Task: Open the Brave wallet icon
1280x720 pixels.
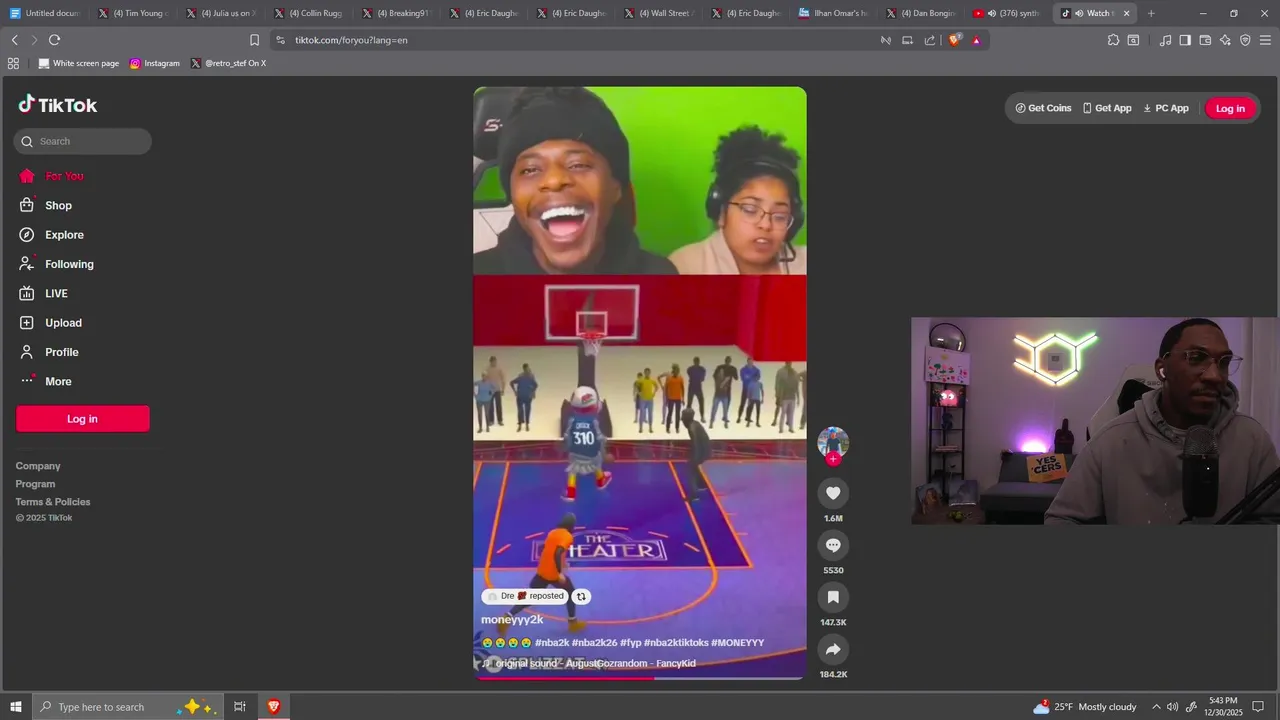Action: click(1205, 40)
